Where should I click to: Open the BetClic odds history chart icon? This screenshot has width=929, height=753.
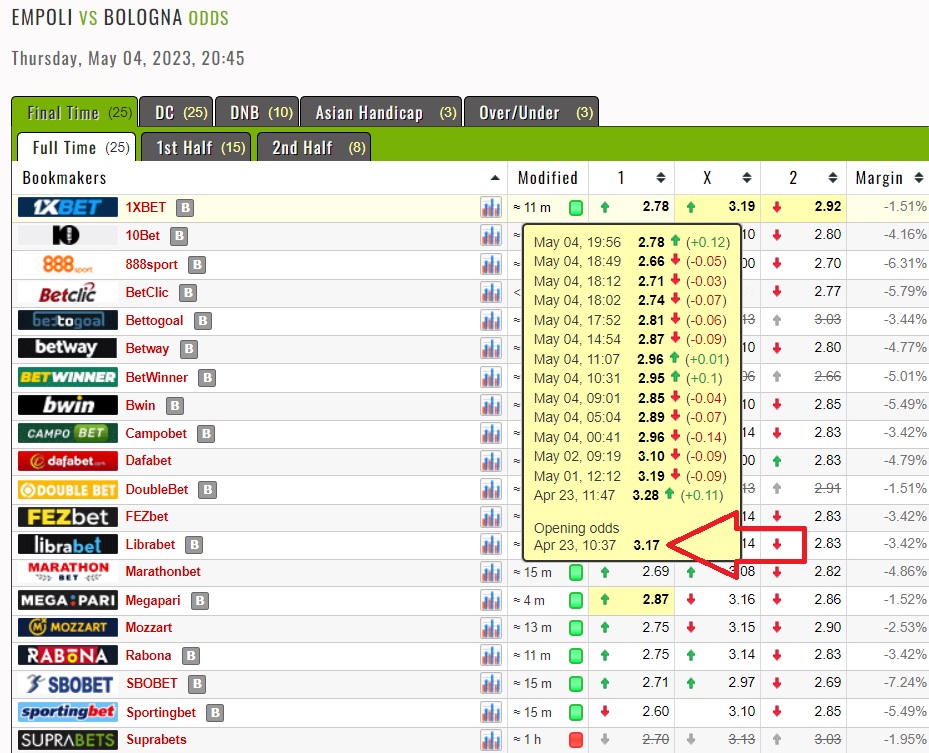click(x=491, y=292)
